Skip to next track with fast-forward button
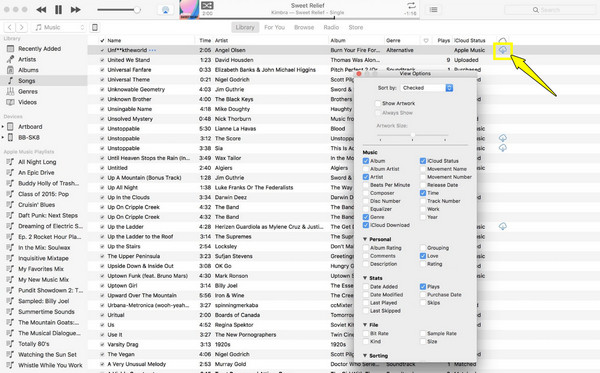Viewport: 600px width, 373px height. click(75, 10)
